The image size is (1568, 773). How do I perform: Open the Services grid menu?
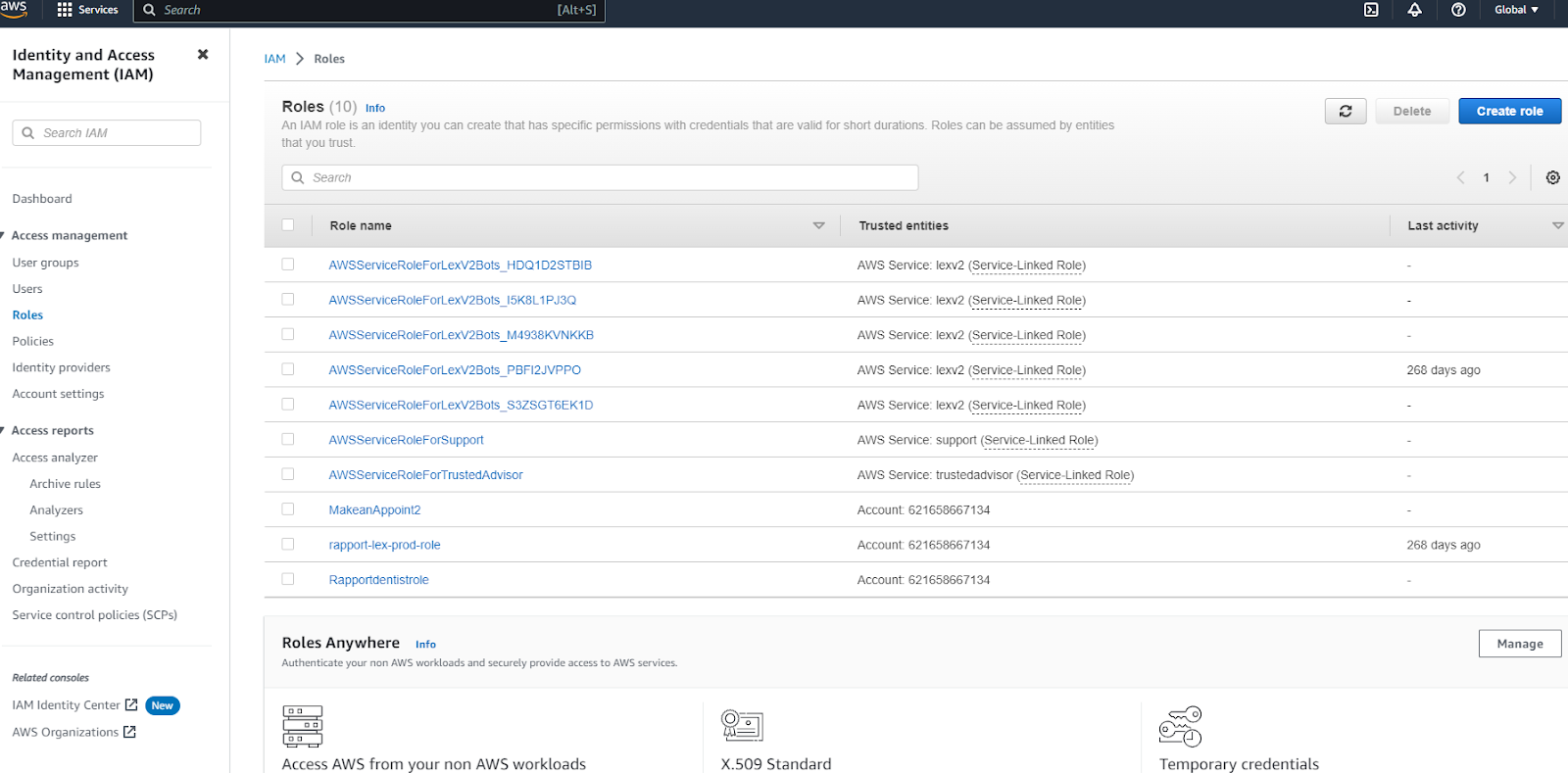87,10
